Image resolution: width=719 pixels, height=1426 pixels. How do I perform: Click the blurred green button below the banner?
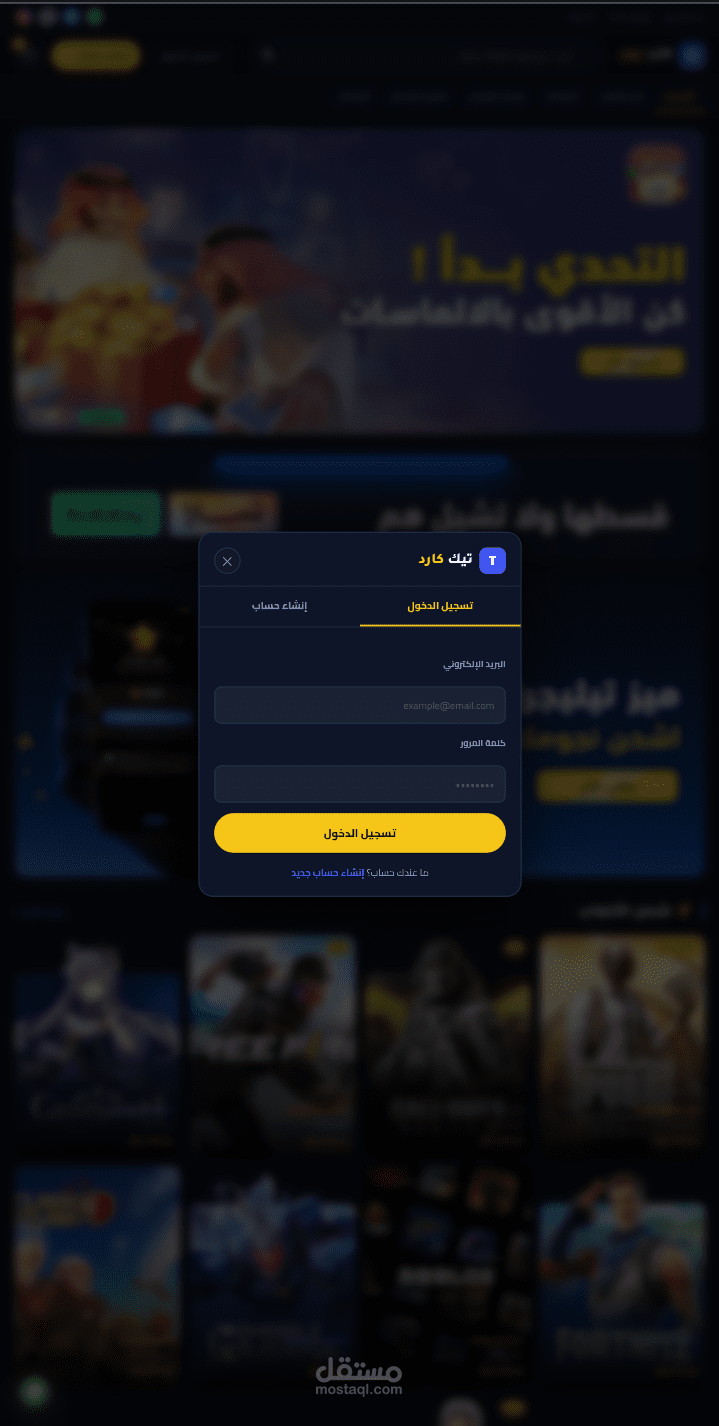(106, 515)
